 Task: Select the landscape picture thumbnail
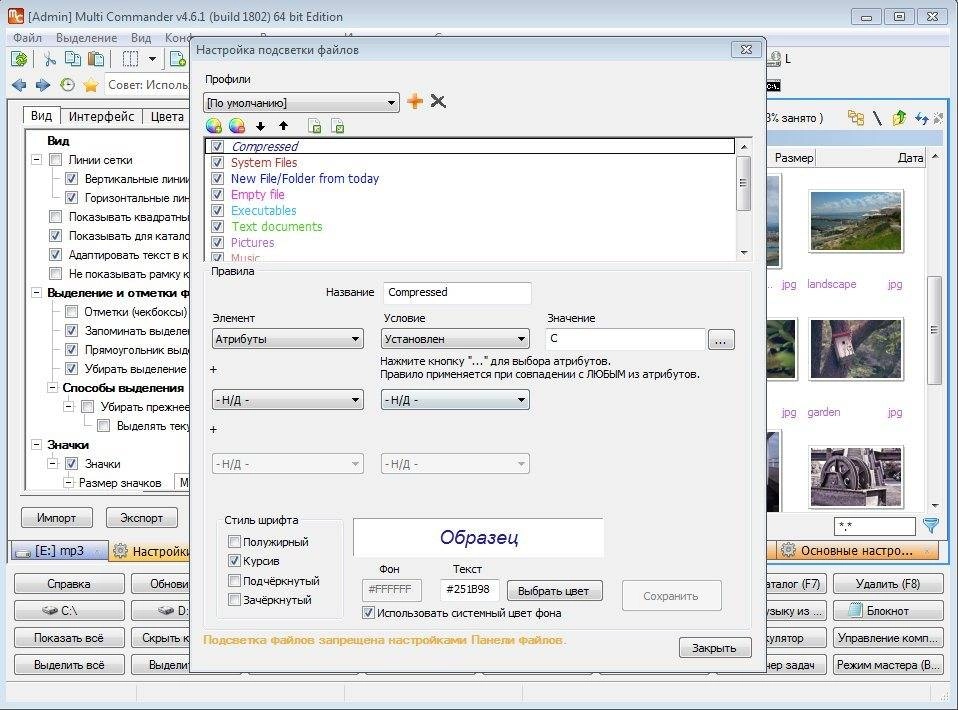(855, 221)
